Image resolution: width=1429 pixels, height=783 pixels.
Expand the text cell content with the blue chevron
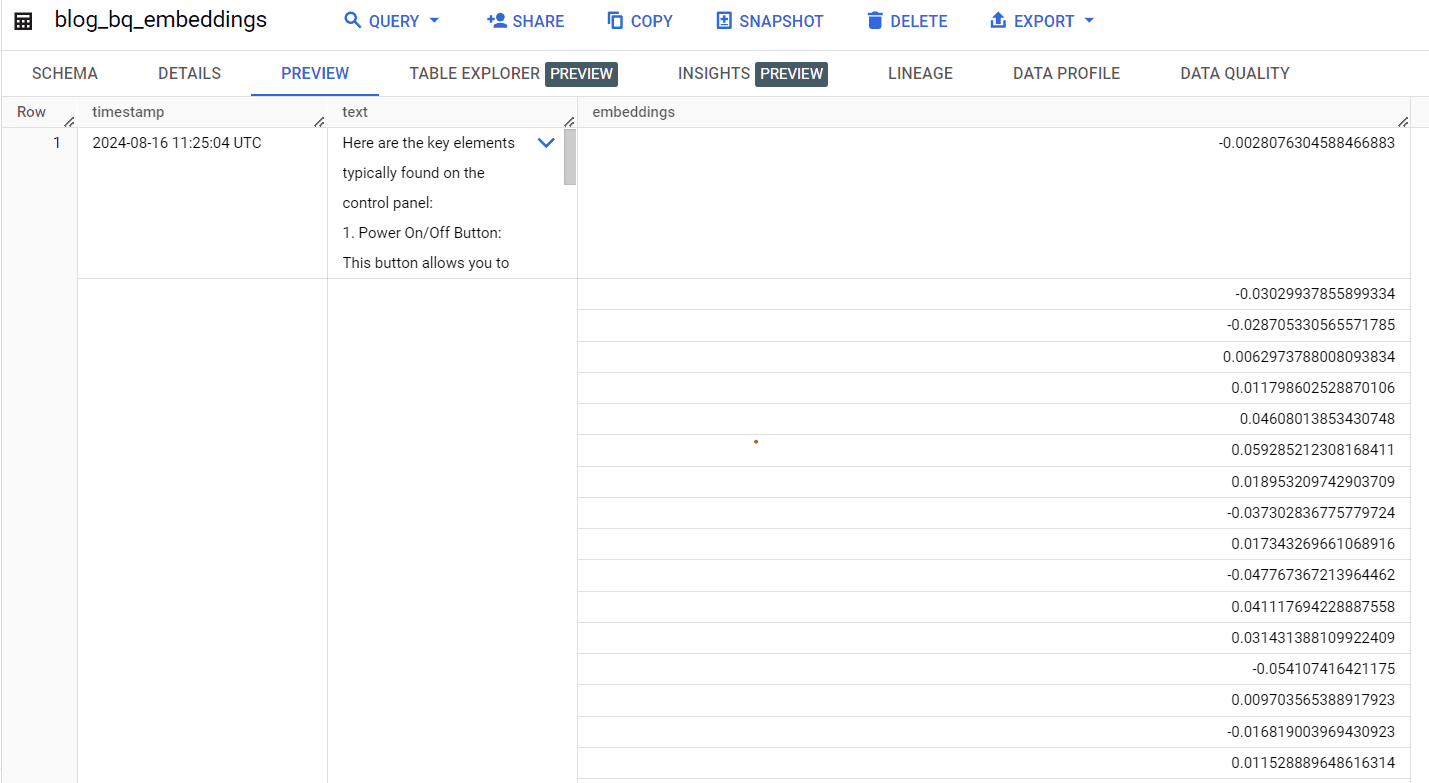click(x=546, y=142)
